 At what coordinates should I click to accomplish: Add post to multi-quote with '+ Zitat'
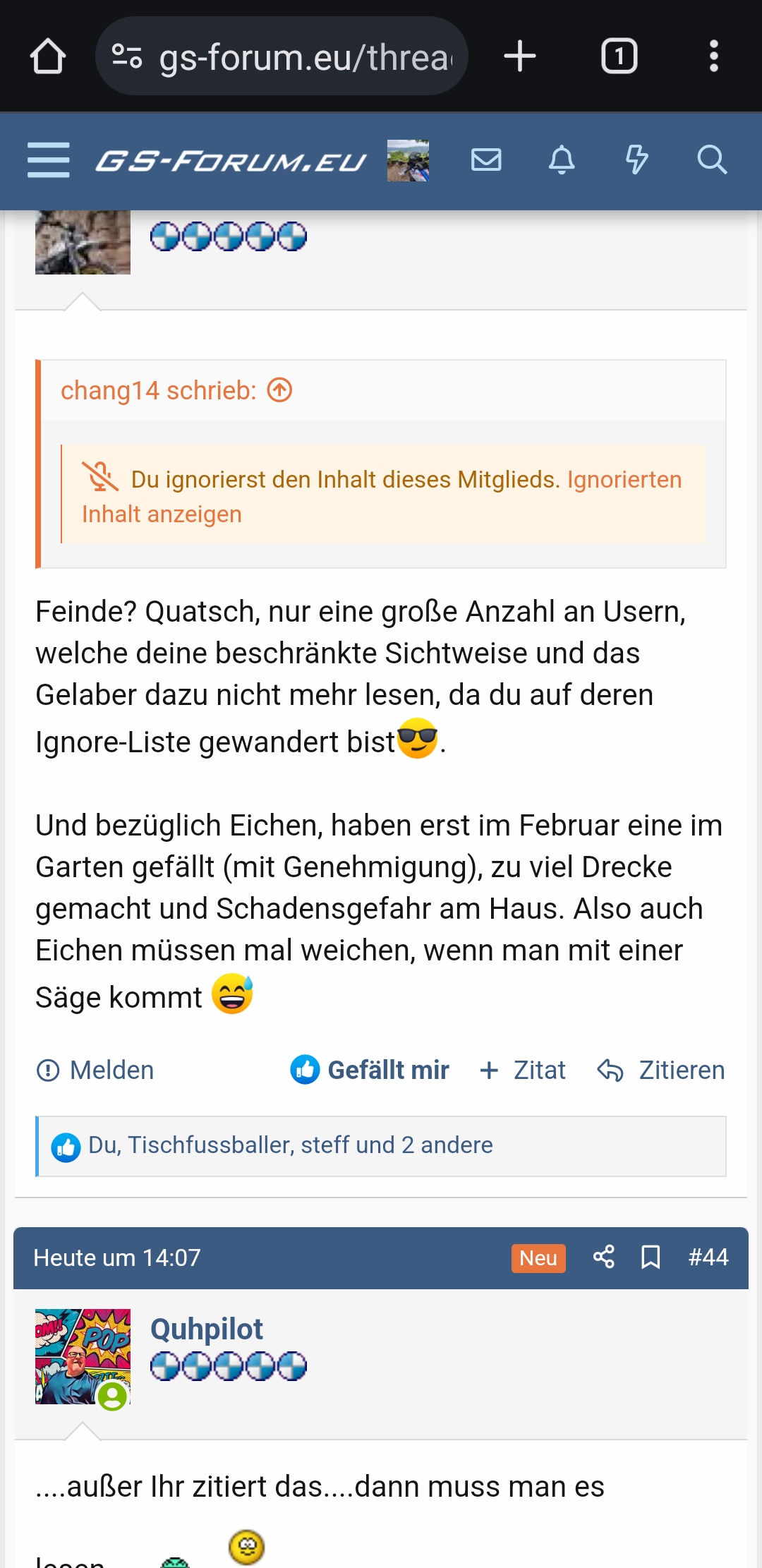coord(523,1070)
